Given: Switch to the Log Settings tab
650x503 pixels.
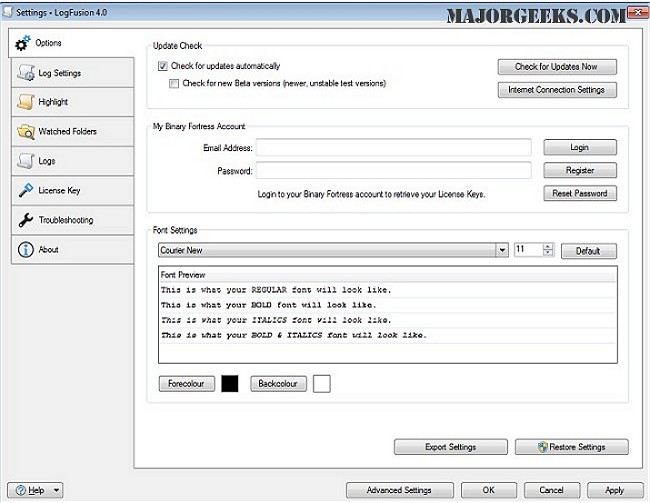Looking at the screenshot, I should point(73,73).
